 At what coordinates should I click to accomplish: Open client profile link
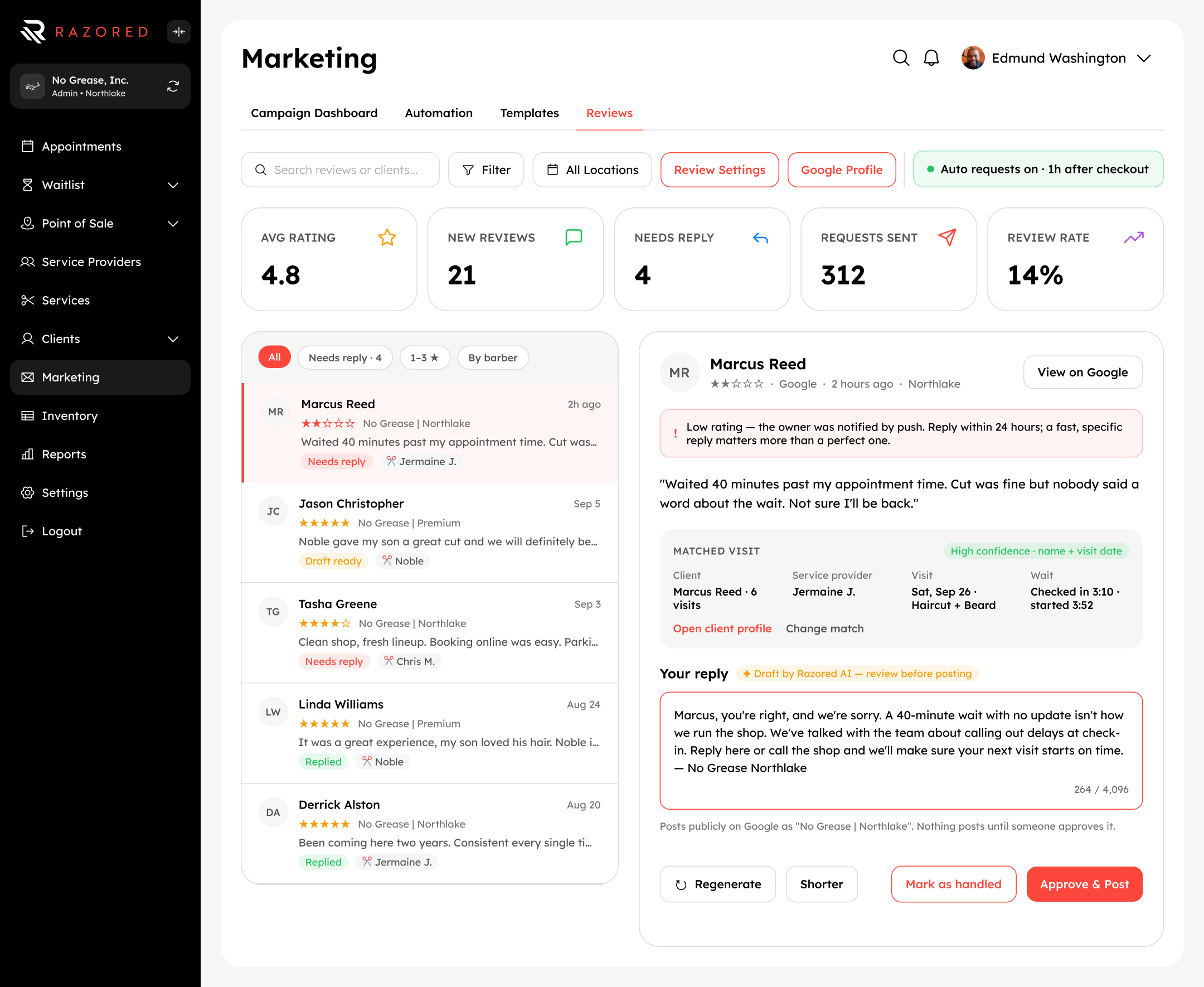[722, 629]
